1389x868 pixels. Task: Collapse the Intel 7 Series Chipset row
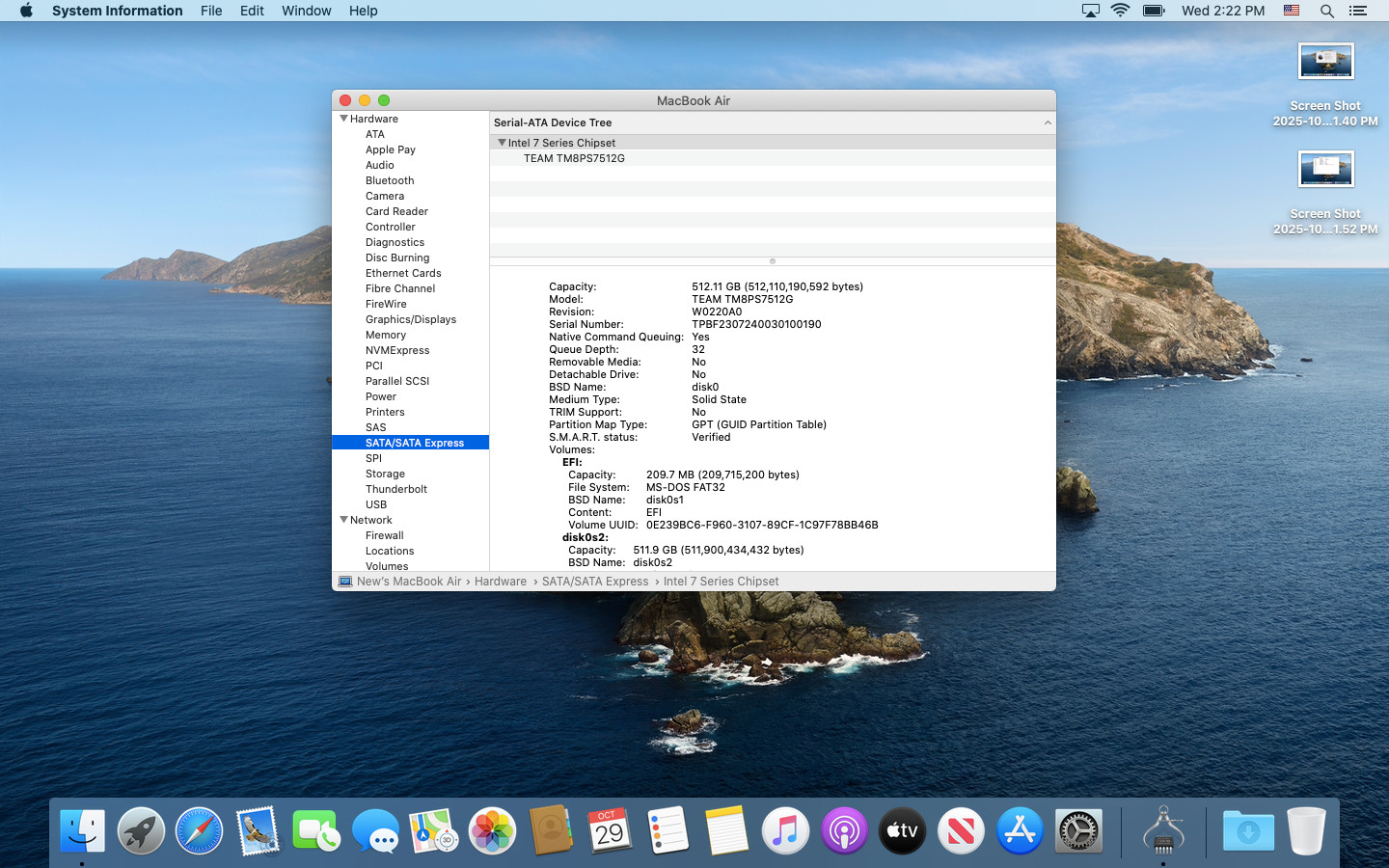coord(502,143)
